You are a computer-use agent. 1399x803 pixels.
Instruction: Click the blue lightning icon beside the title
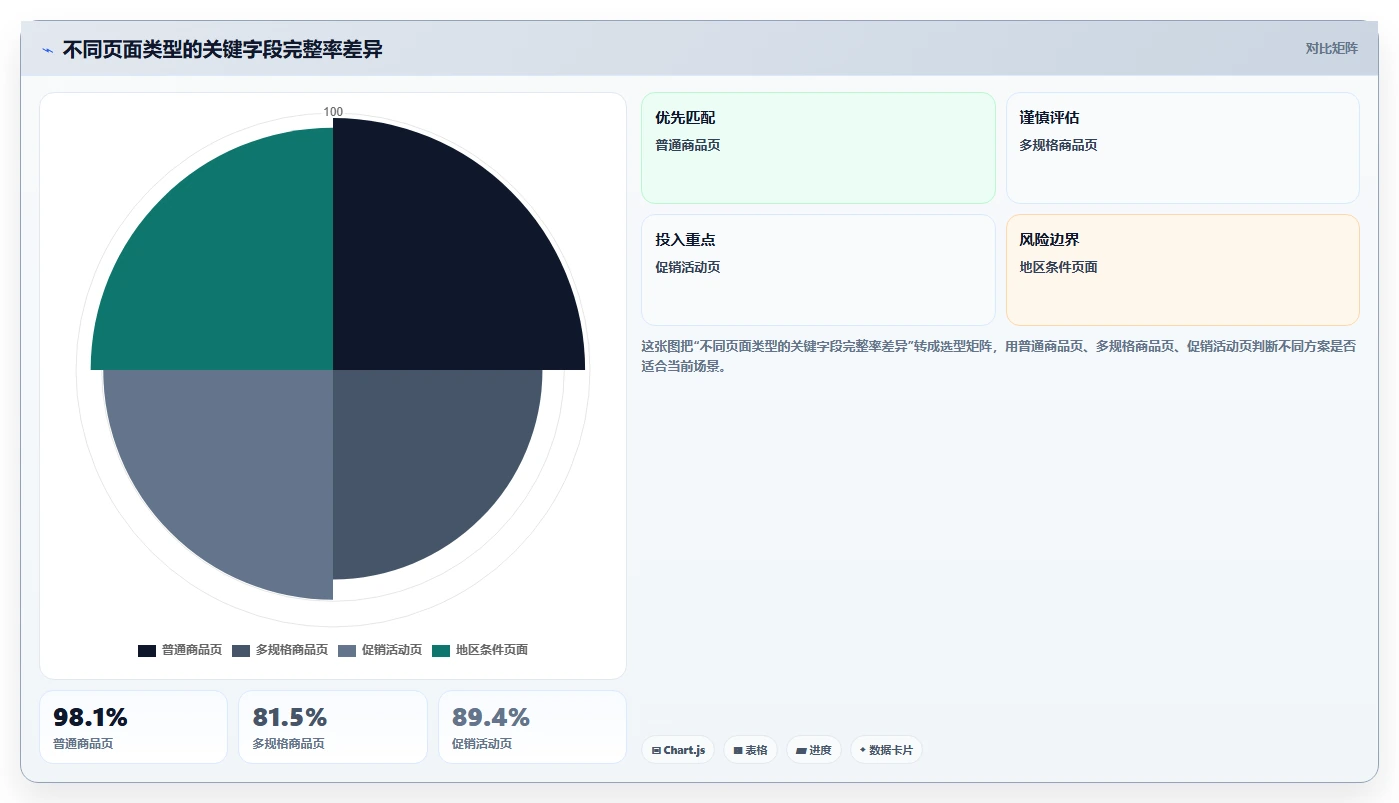pos(47,50)
